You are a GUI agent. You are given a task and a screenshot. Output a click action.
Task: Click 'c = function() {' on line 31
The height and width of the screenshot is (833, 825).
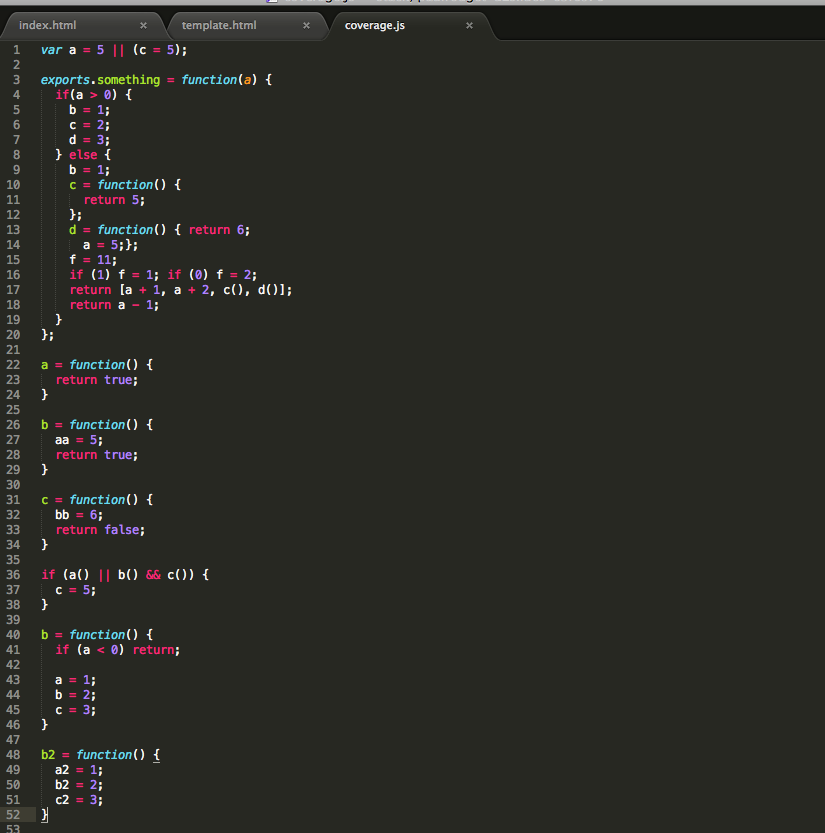pyautogui.click(x=97, y=500)
